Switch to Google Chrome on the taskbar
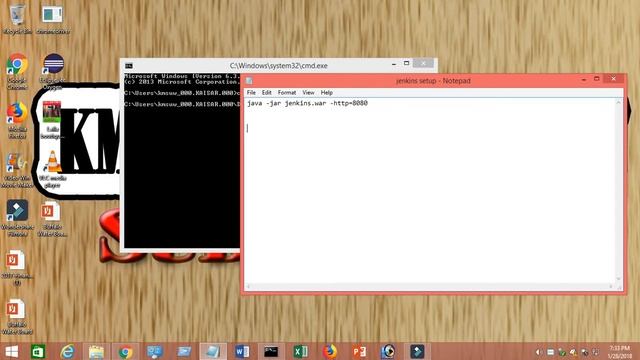This screenshot has width=640, height=360. (125, 351)
